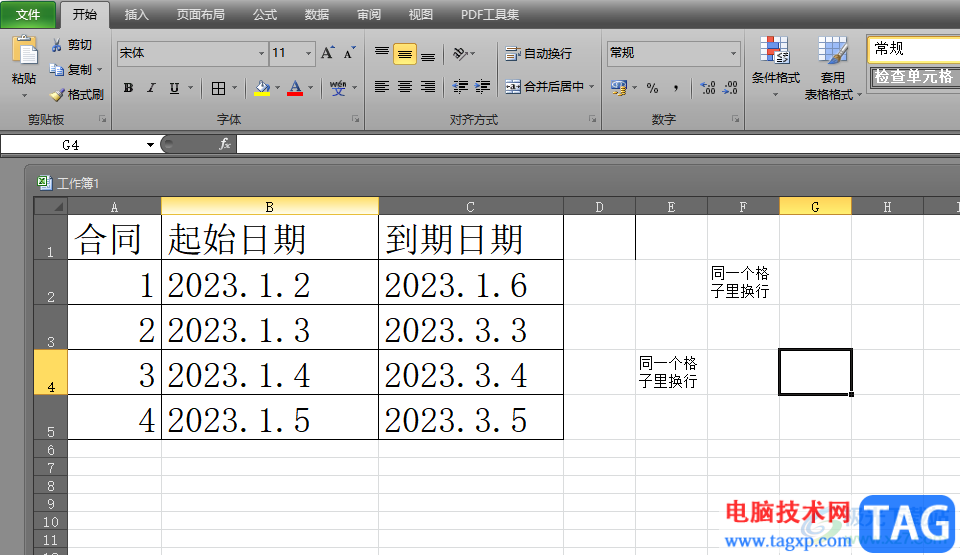Expand the borders options arrow
Screen dimensions: 960x555
(234, 88)
